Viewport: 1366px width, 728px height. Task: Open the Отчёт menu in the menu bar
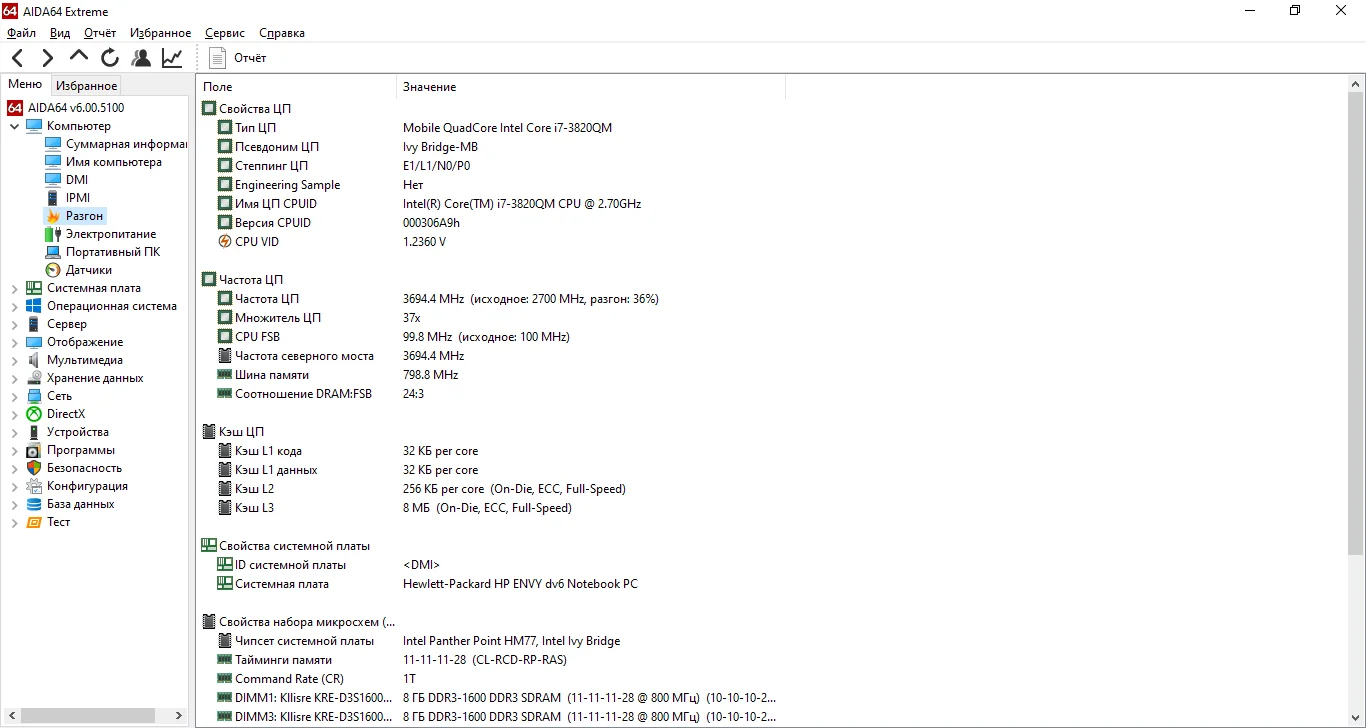(x=100, y=33)
